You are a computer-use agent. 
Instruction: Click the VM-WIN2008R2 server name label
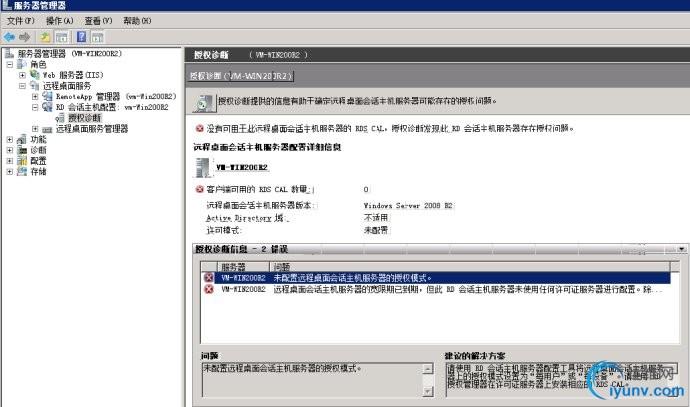click(242, 168)
